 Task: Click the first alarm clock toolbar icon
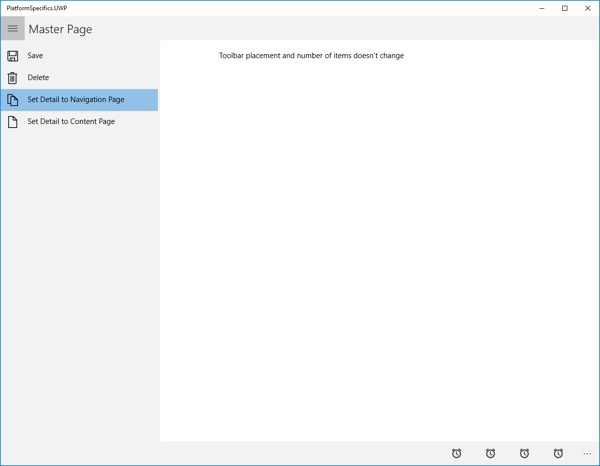pos(457,453)
